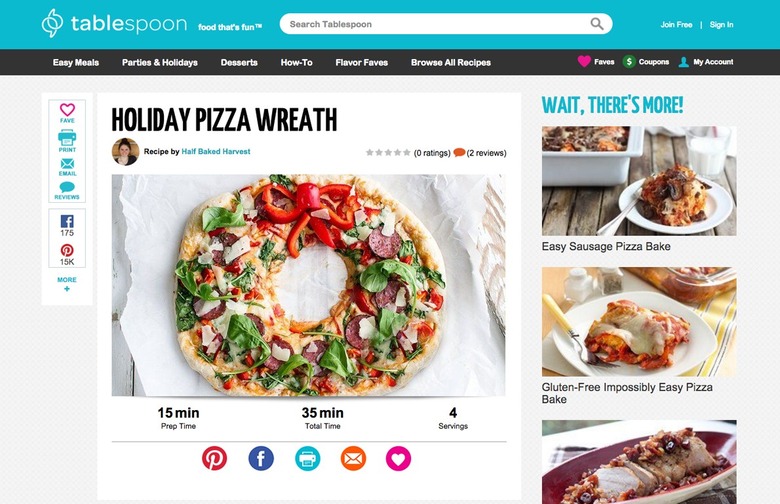Click the Join Free link
Screen dimensions: 780x504
[676, 24]
